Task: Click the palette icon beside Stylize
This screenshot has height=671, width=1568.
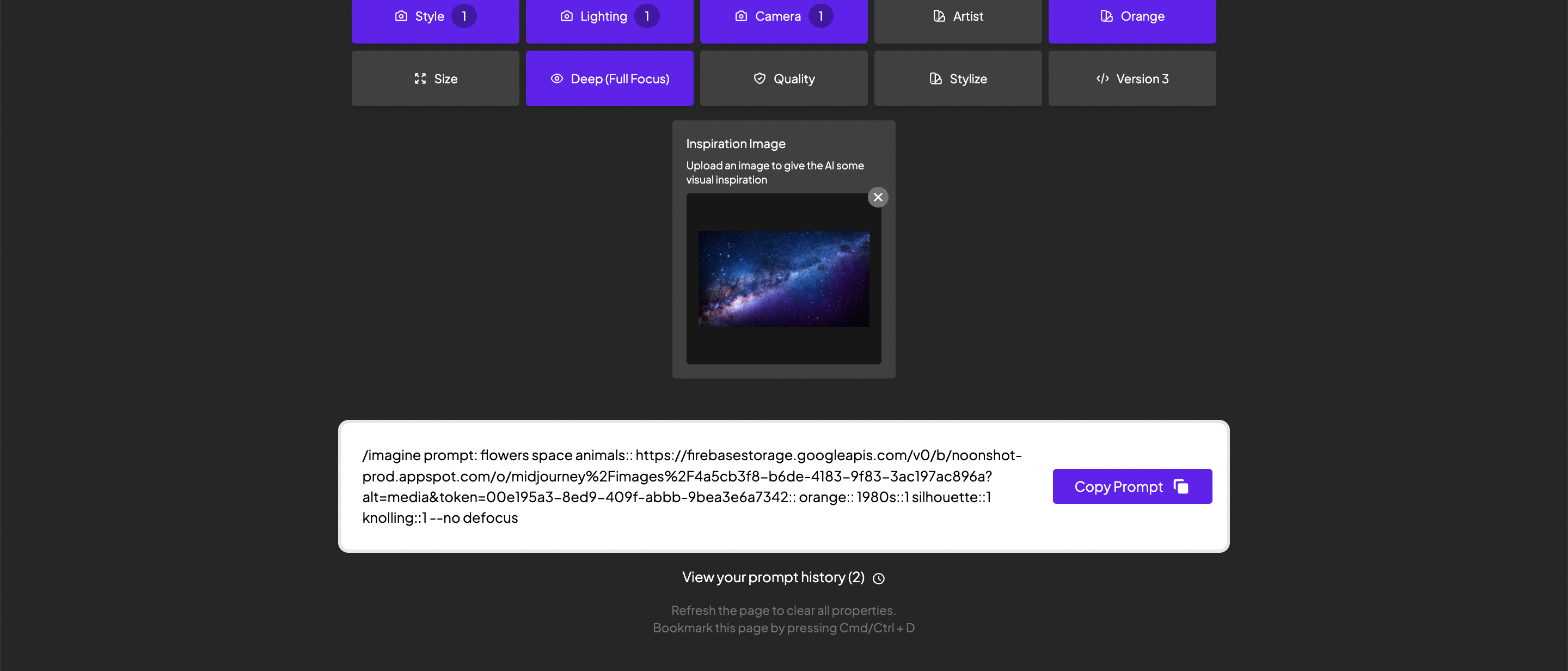Action: point(935,78)
